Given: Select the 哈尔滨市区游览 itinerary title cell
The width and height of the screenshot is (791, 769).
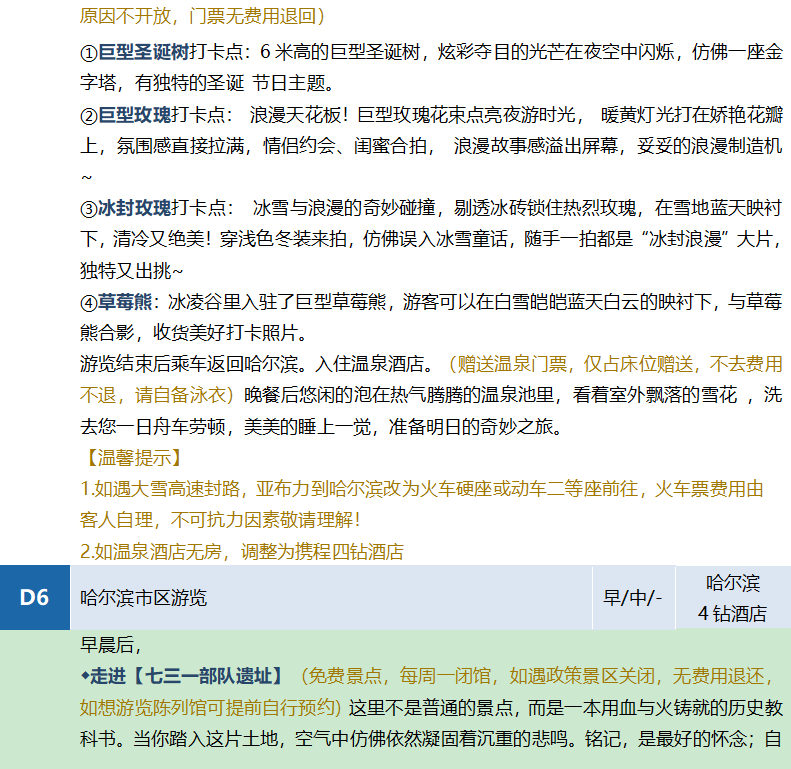Looking at the screenshot, I should tap(143, 598).
